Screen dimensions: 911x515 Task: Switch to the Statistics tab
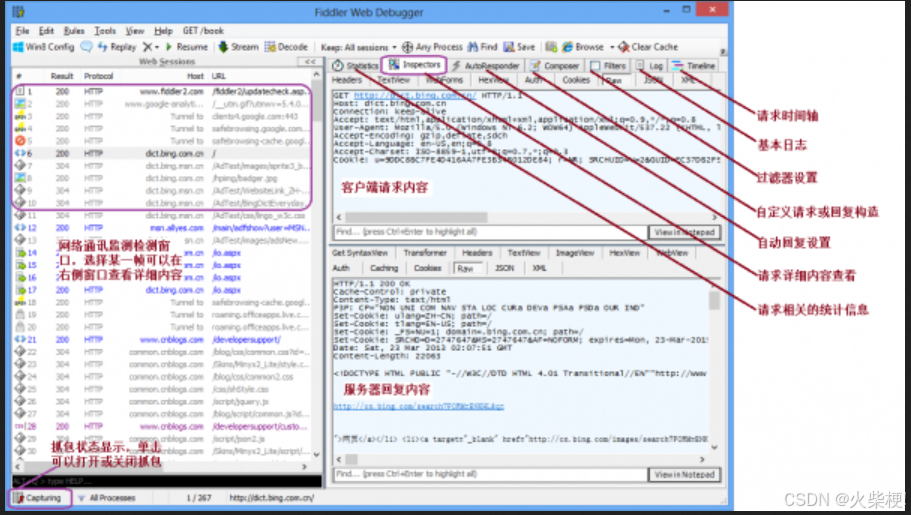pyautogui.click(x=355, y=66)
